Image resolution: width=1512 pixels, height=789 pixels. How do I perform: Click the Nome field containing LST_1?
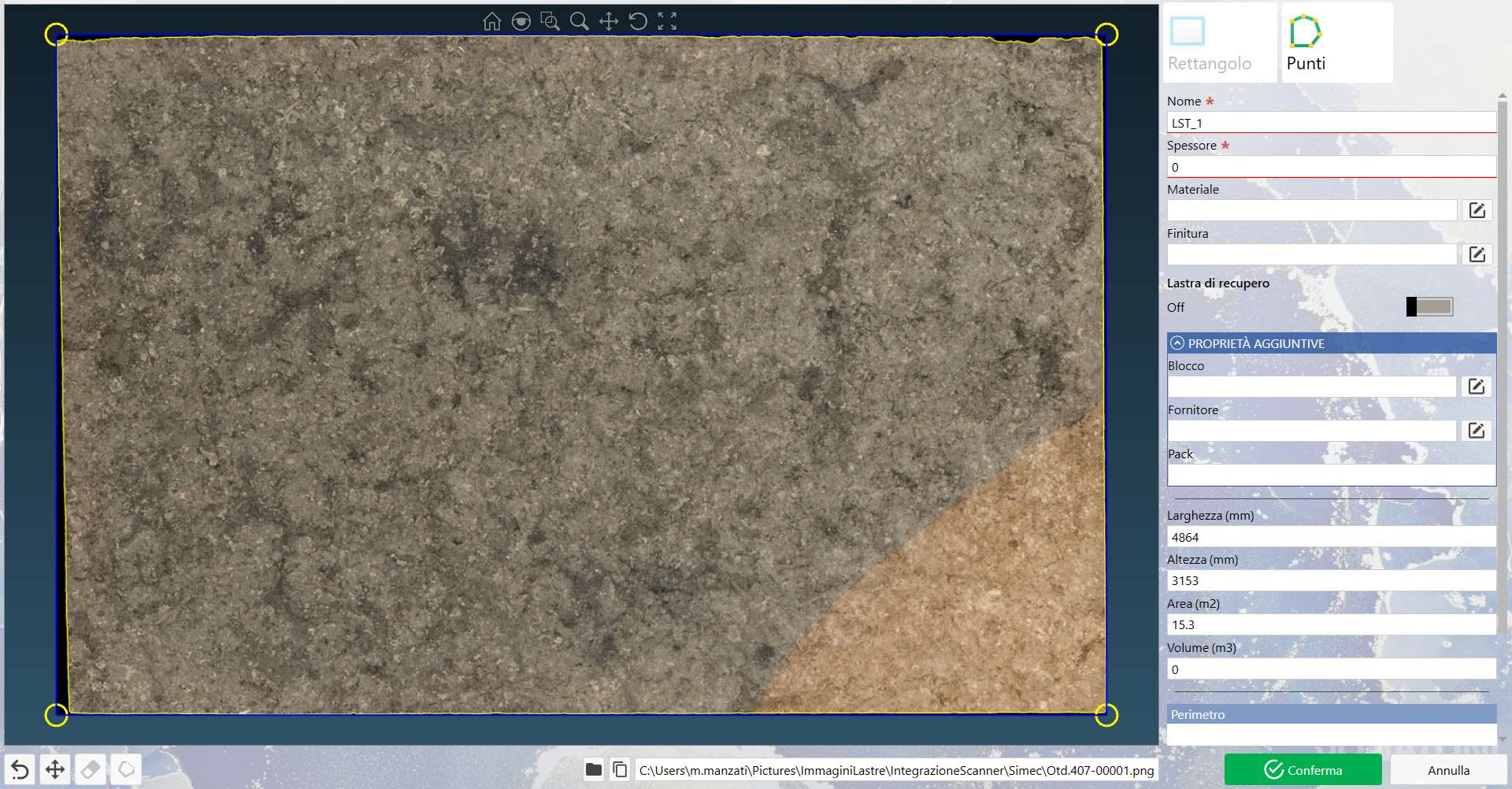[x=1331, y=123]
